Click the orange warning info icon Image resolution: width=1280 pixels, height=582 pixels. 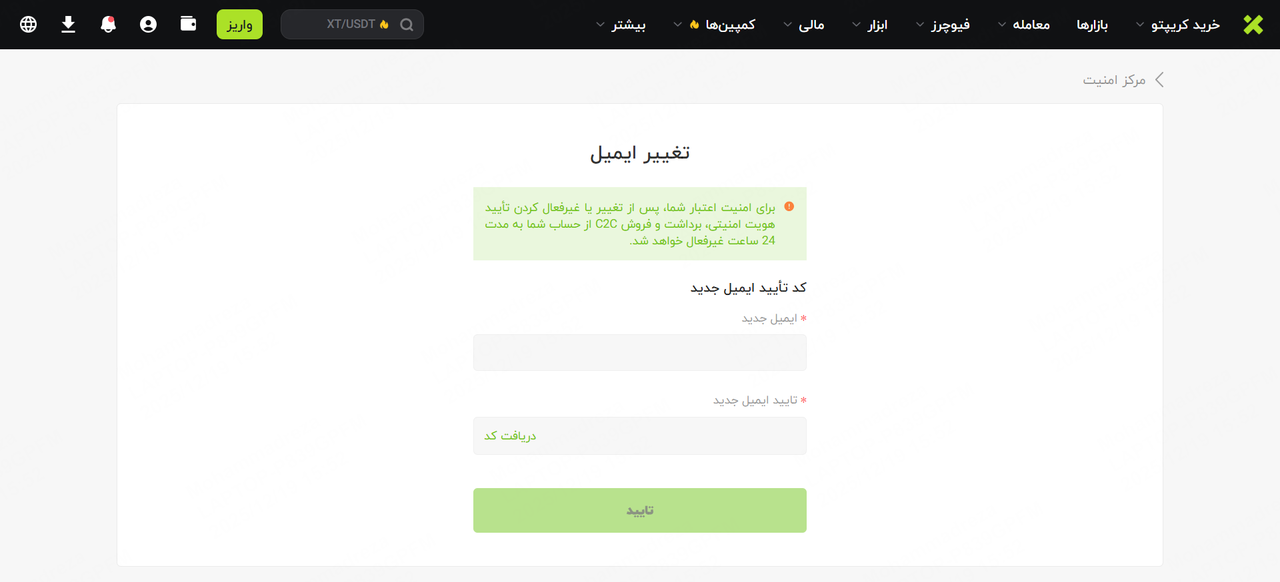point(789,207)
